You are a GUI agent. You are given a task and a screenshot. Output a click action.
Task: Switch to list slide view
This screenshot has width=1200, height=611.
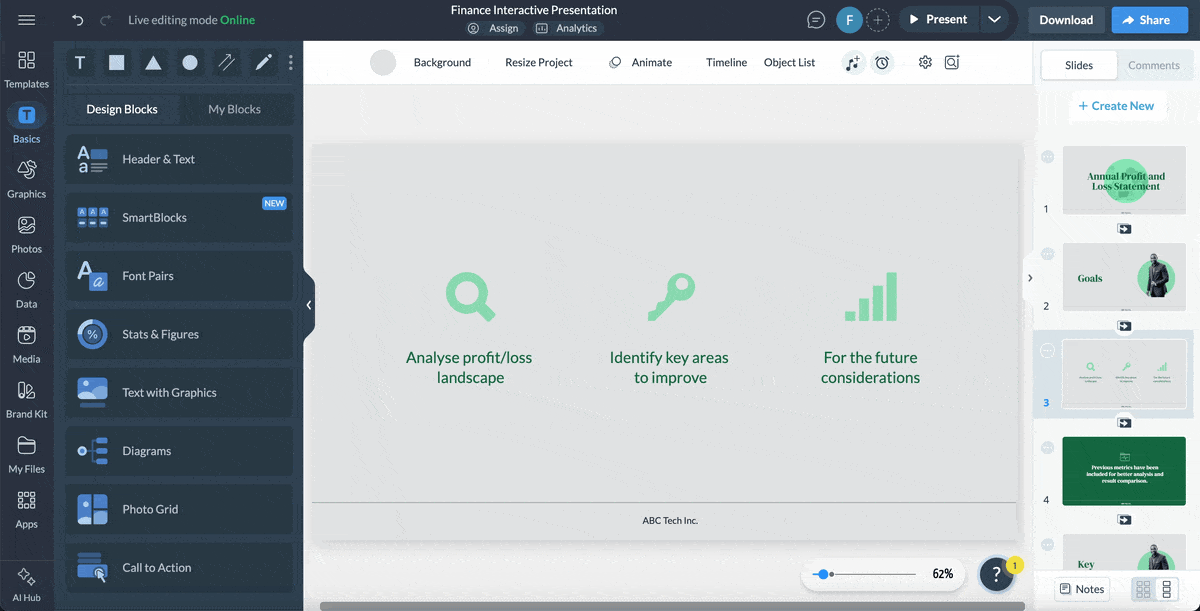click(x=1166, y=589)
